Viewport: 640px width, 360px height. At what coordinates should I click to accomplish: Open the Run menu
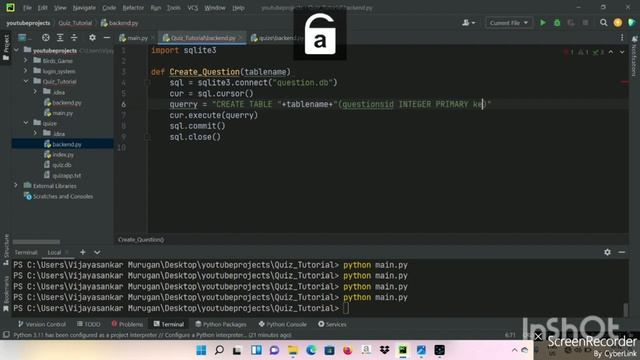(156, 8)
